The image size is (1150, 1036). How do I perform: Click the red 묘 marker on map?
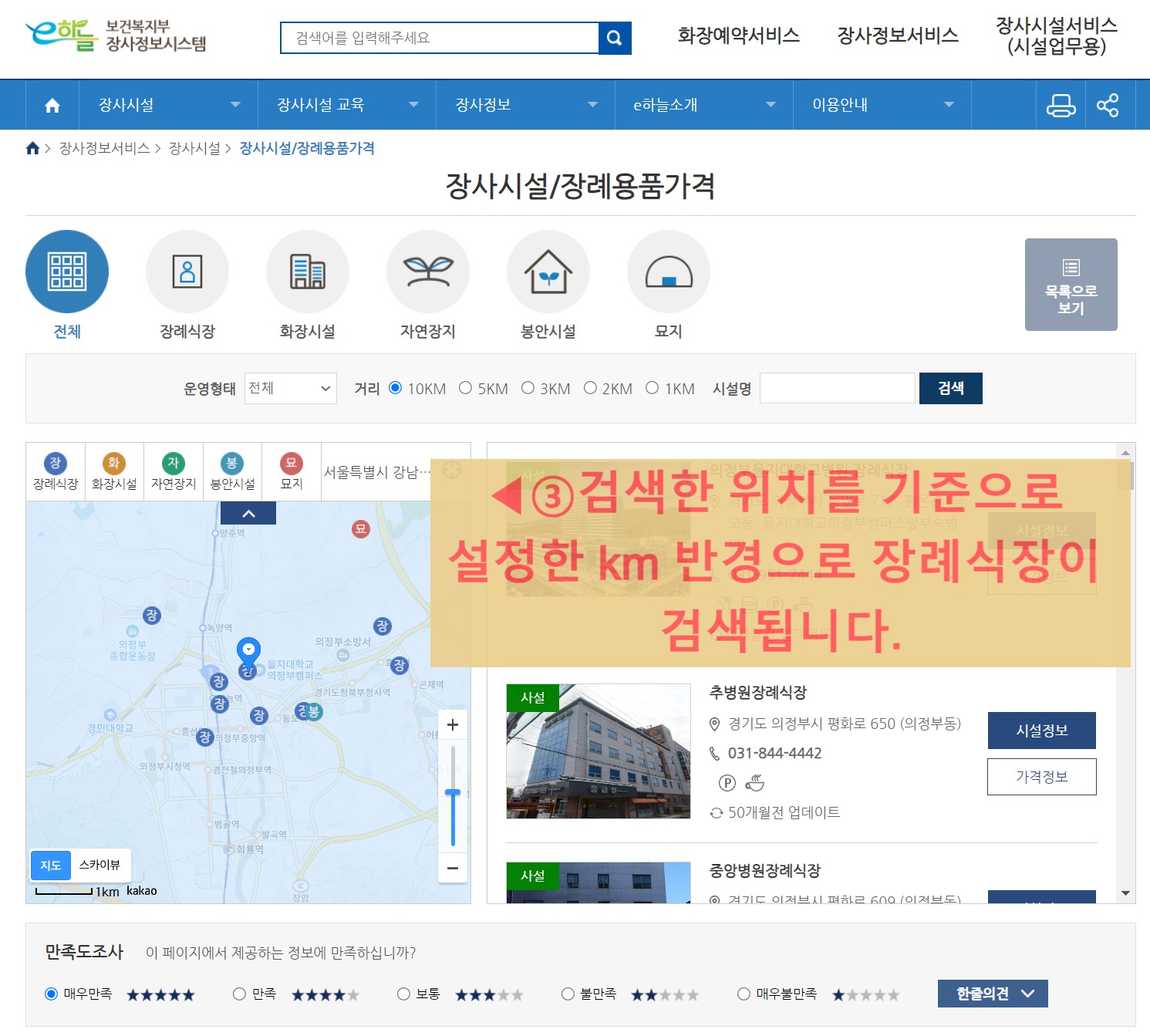[x=361, y=529]
